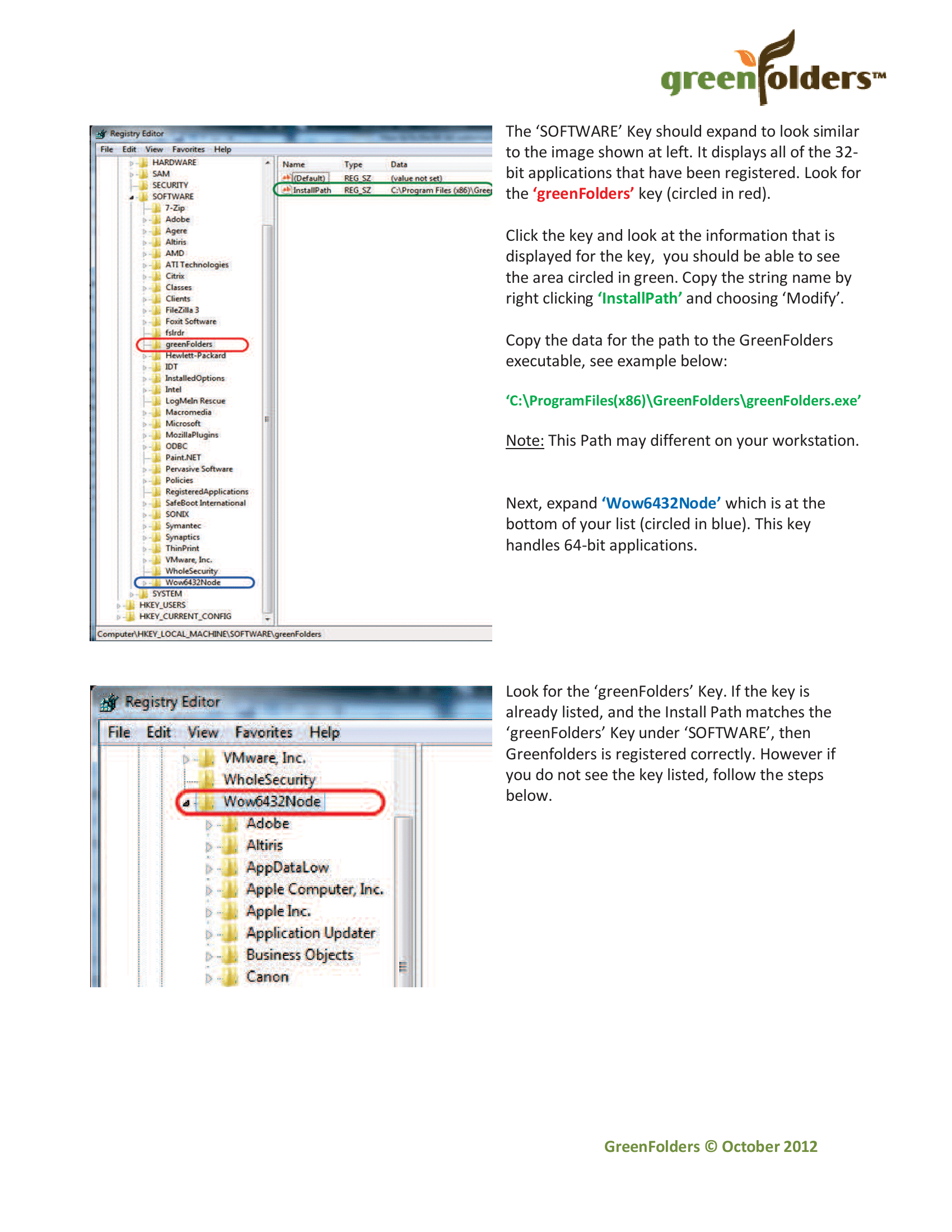Click the Business Objects folder icon
Image resolution: width=952 pixels, height=1232 pixels.
[x=230, y=955]
